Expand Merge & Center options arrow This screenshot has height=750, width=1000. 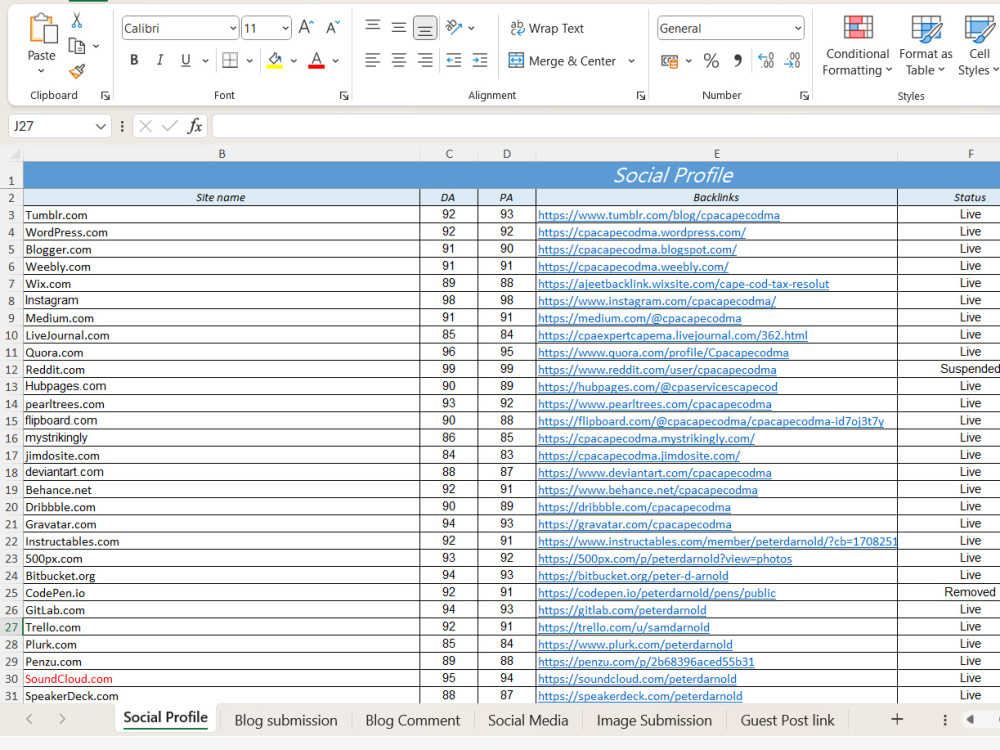[631, 61]
